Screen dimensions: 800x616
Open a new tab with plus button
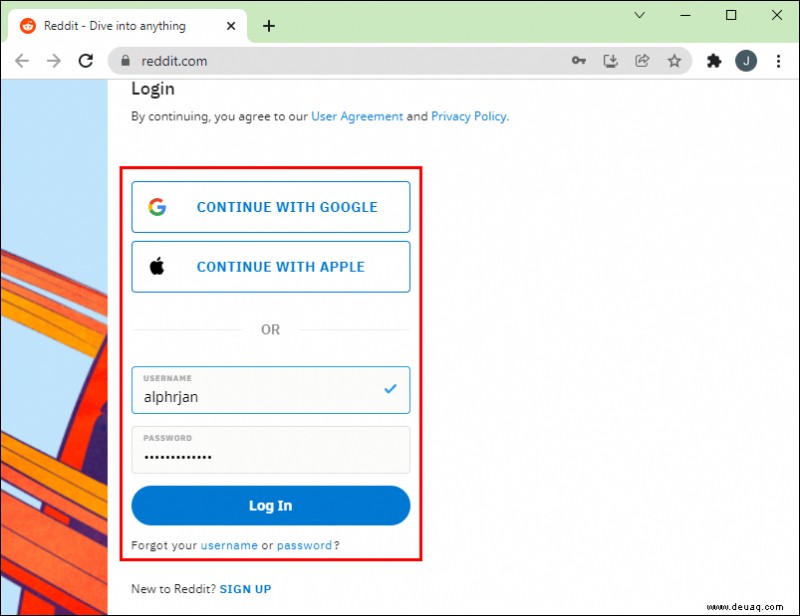click(x=269, y=26)
